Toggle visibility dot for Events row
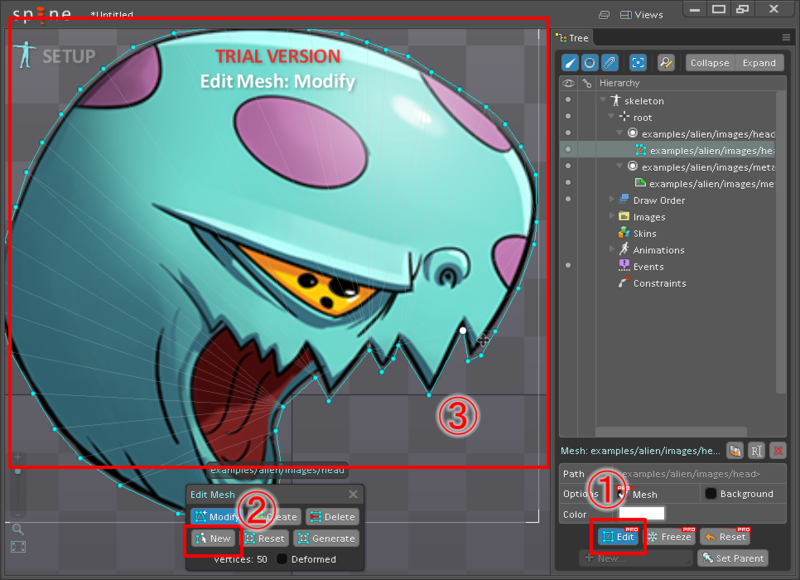Image resolution: width=800 pixels, height=580 pixels. 568,265
